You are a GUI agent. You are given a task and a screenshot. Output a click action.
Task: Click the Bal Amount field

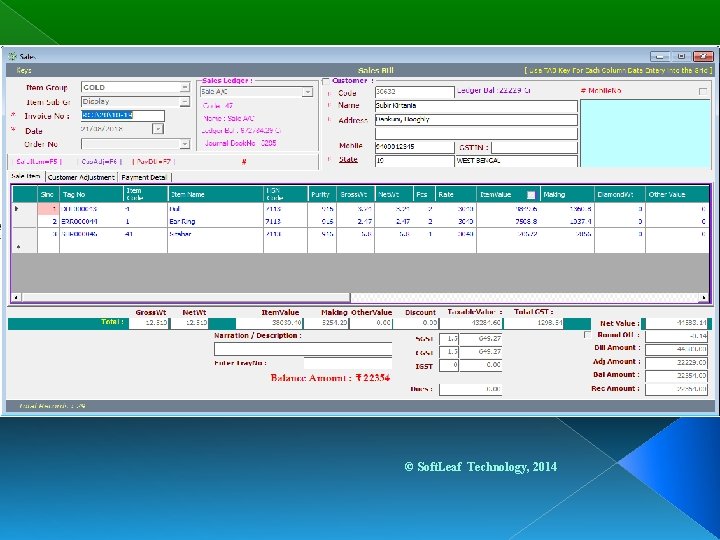point(676,376)
